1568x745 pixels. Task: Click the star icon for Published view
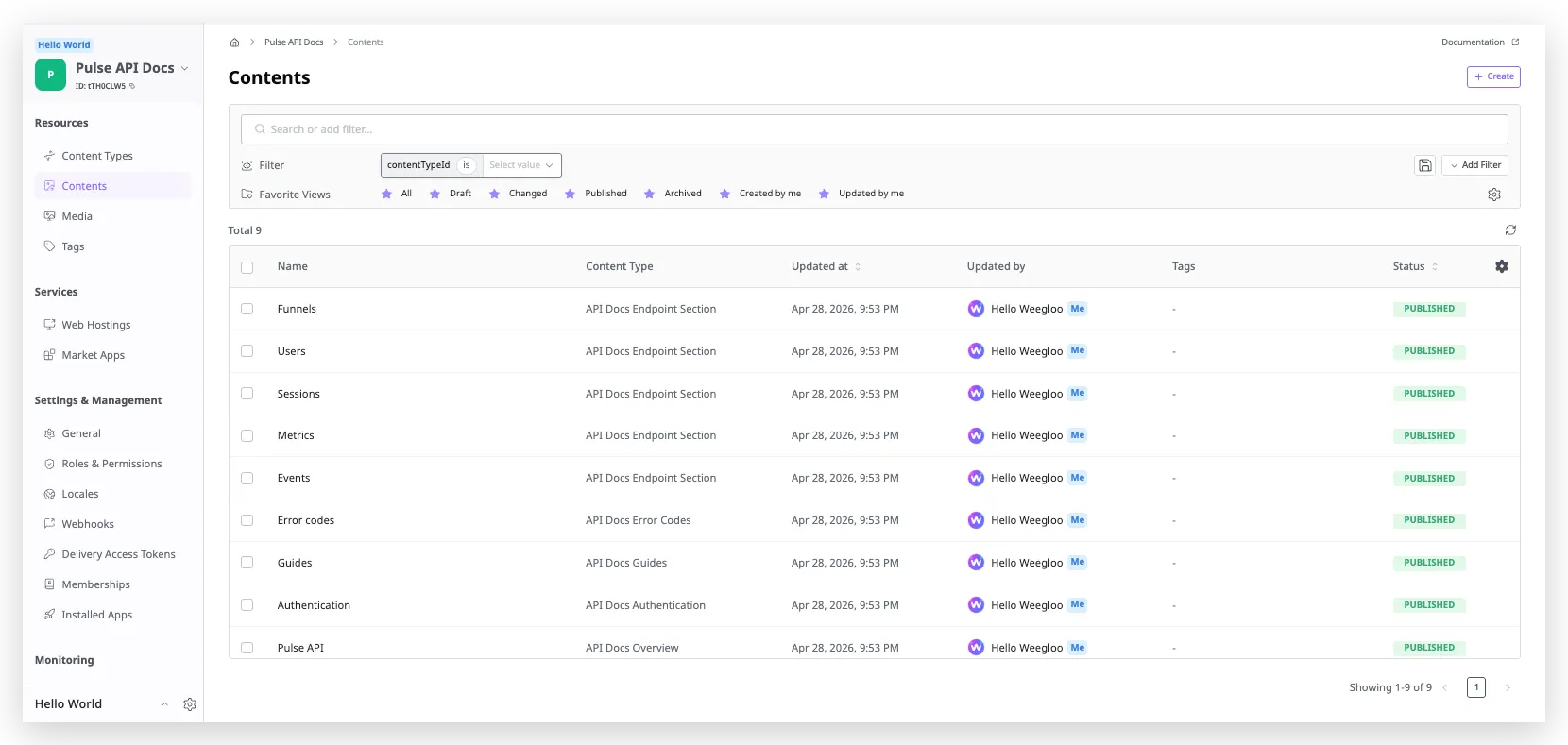(570, 194)
